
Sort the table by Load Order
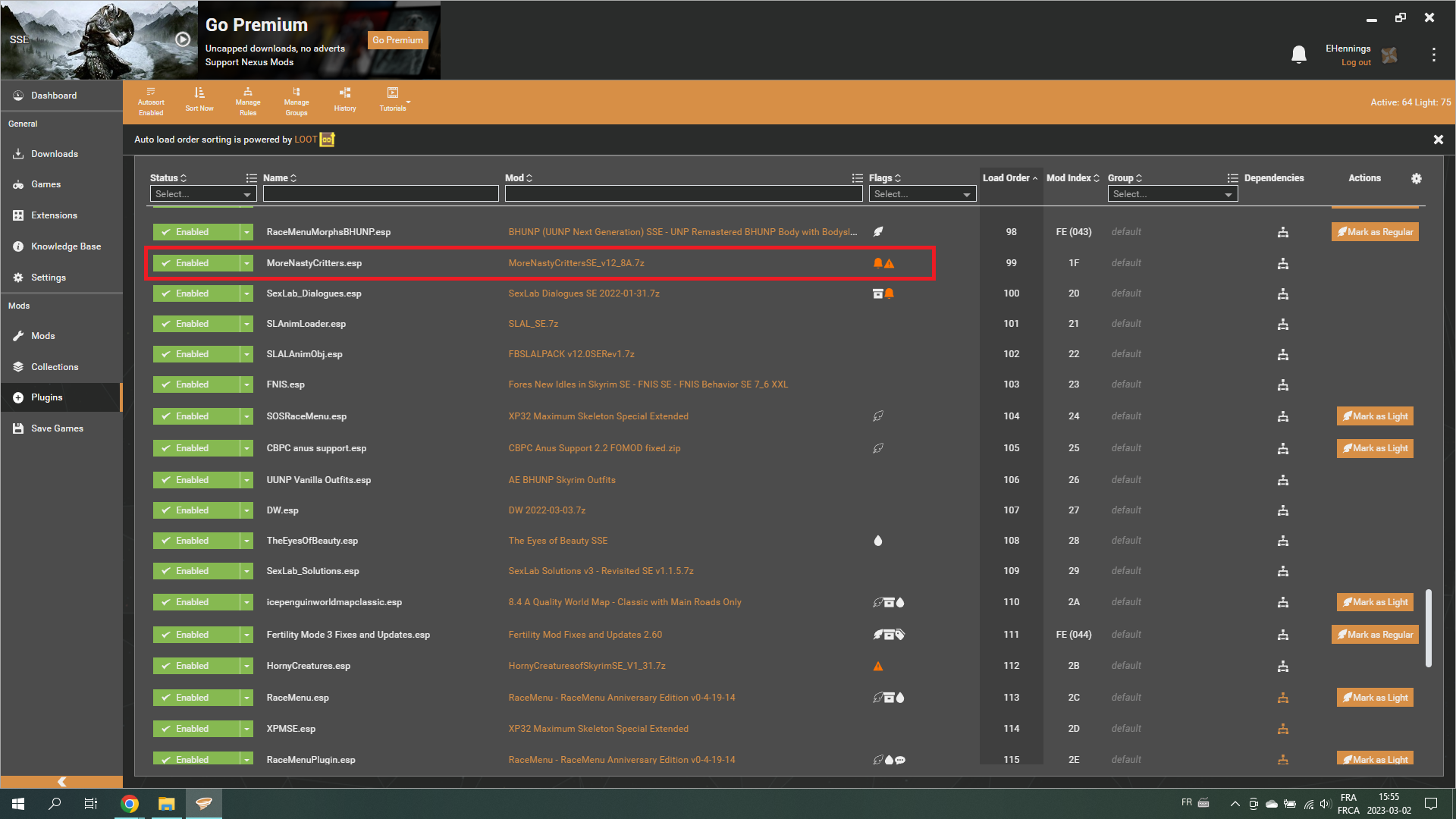click(1010, 178)
